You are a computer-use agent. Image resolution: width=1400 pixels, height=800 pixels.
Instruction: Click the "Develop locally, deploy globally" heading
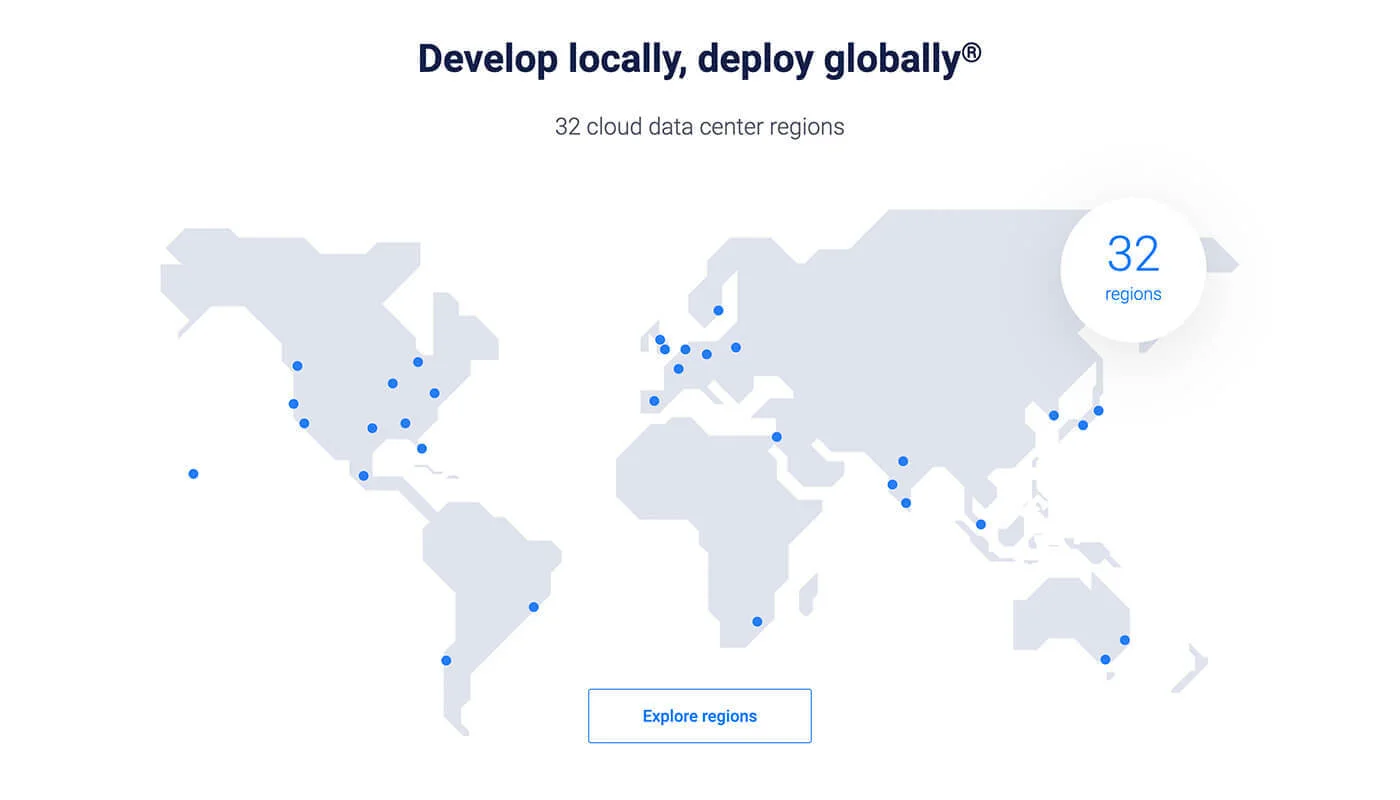click(x=699, y=59)
